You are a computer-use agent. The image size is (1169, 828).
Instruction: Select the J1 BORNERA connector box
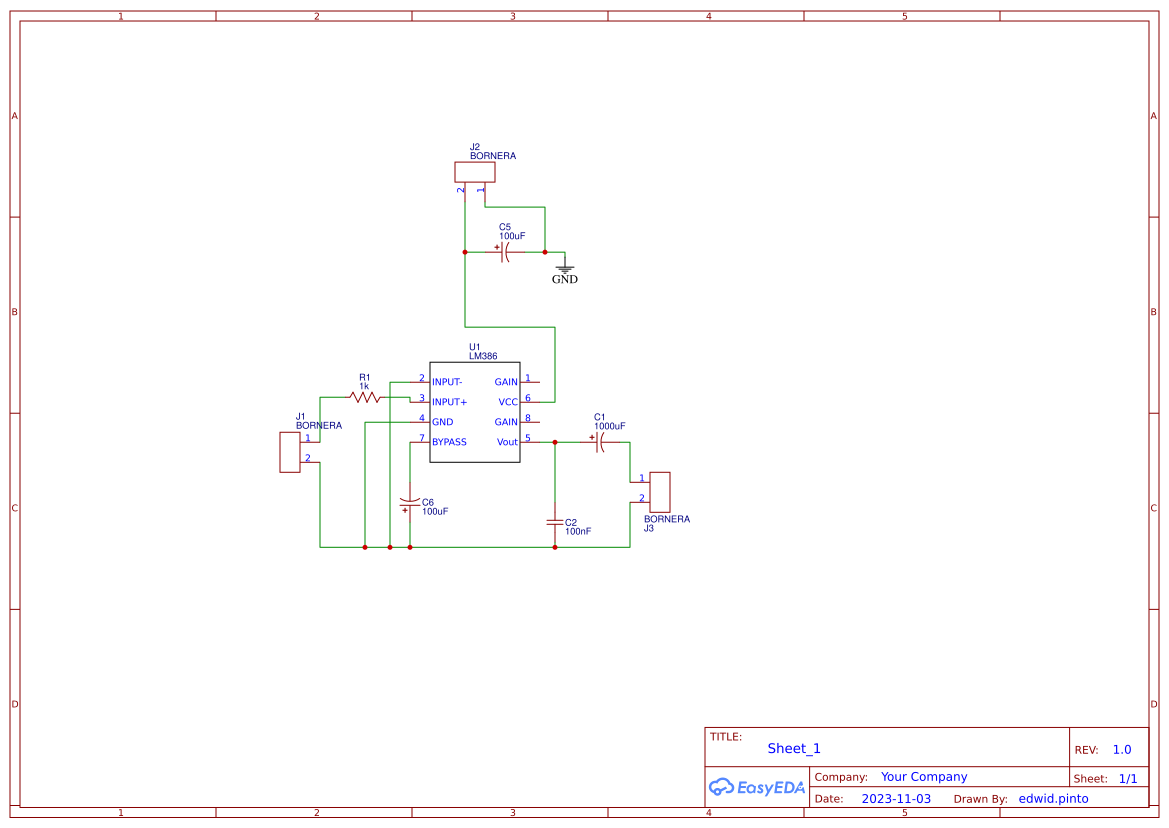[x=290, y=452]
